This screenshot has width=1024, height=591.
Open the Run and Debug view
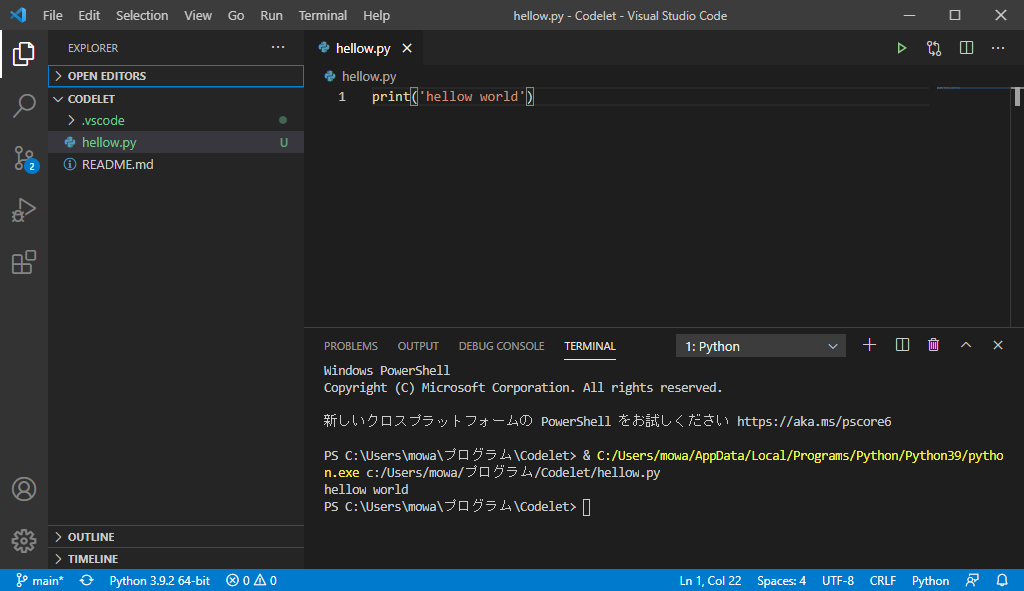point(24,210)
